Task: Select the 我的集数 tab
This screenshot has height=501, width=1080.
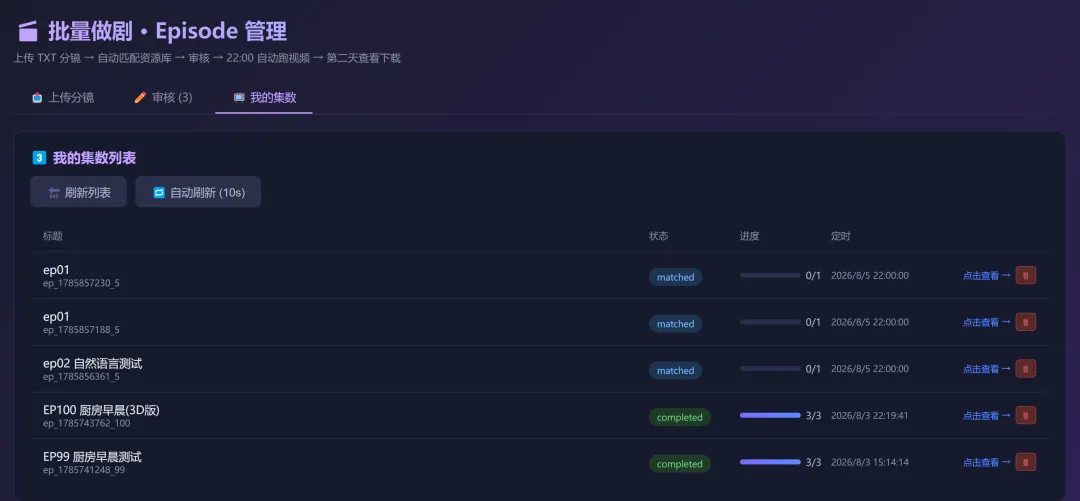Action: (264, 97)
